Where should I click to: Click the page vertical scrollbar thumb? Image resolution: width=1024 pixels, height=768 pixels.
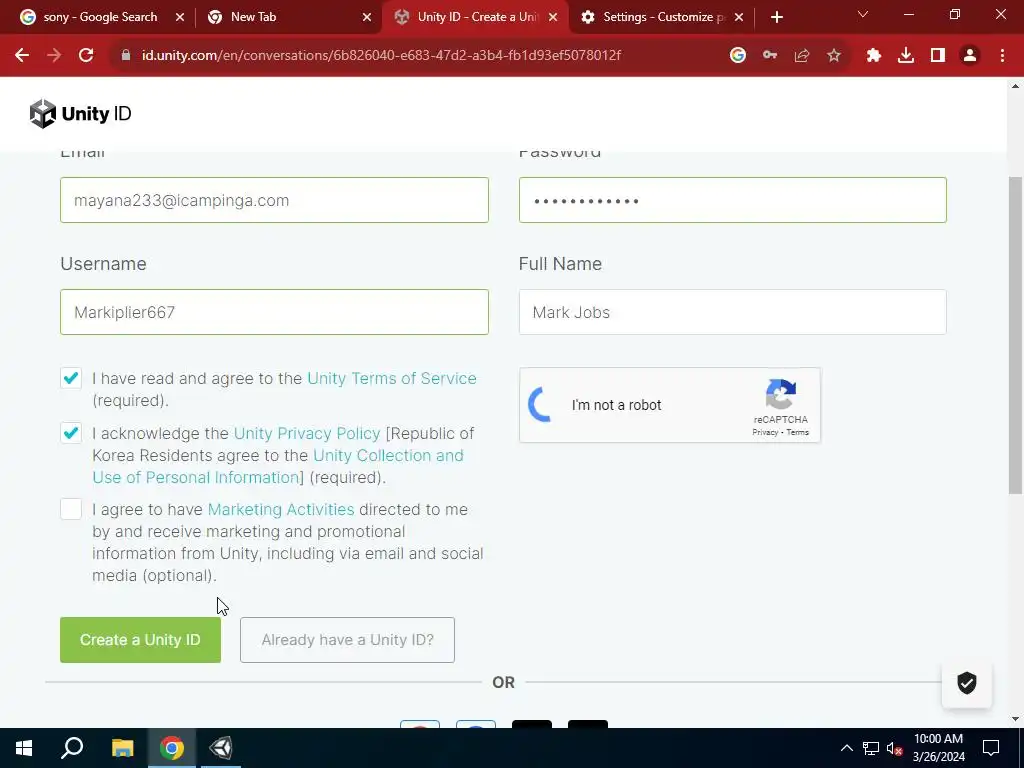coord(1016,336)
